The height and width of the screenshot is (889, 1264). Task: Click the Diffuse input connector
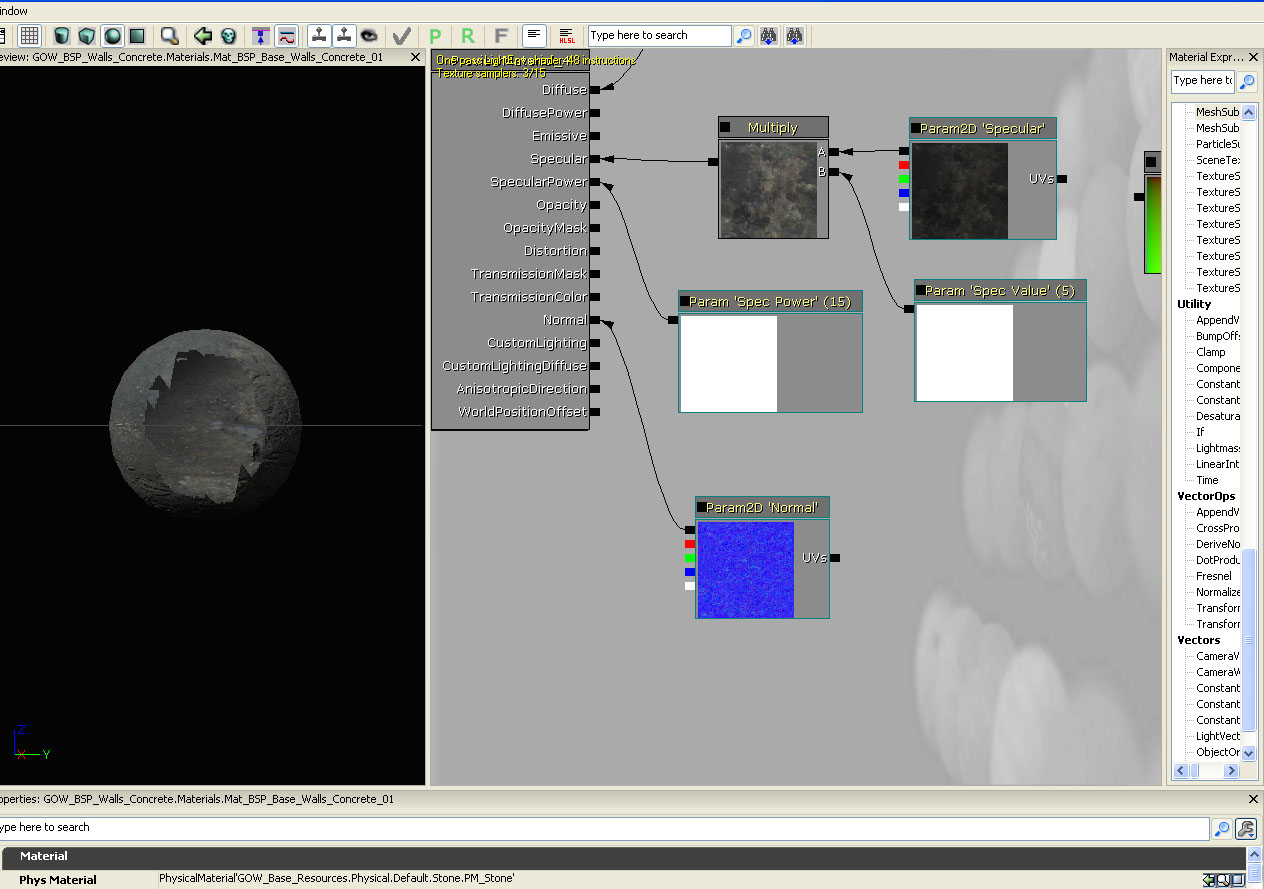(x=595, y=90)
